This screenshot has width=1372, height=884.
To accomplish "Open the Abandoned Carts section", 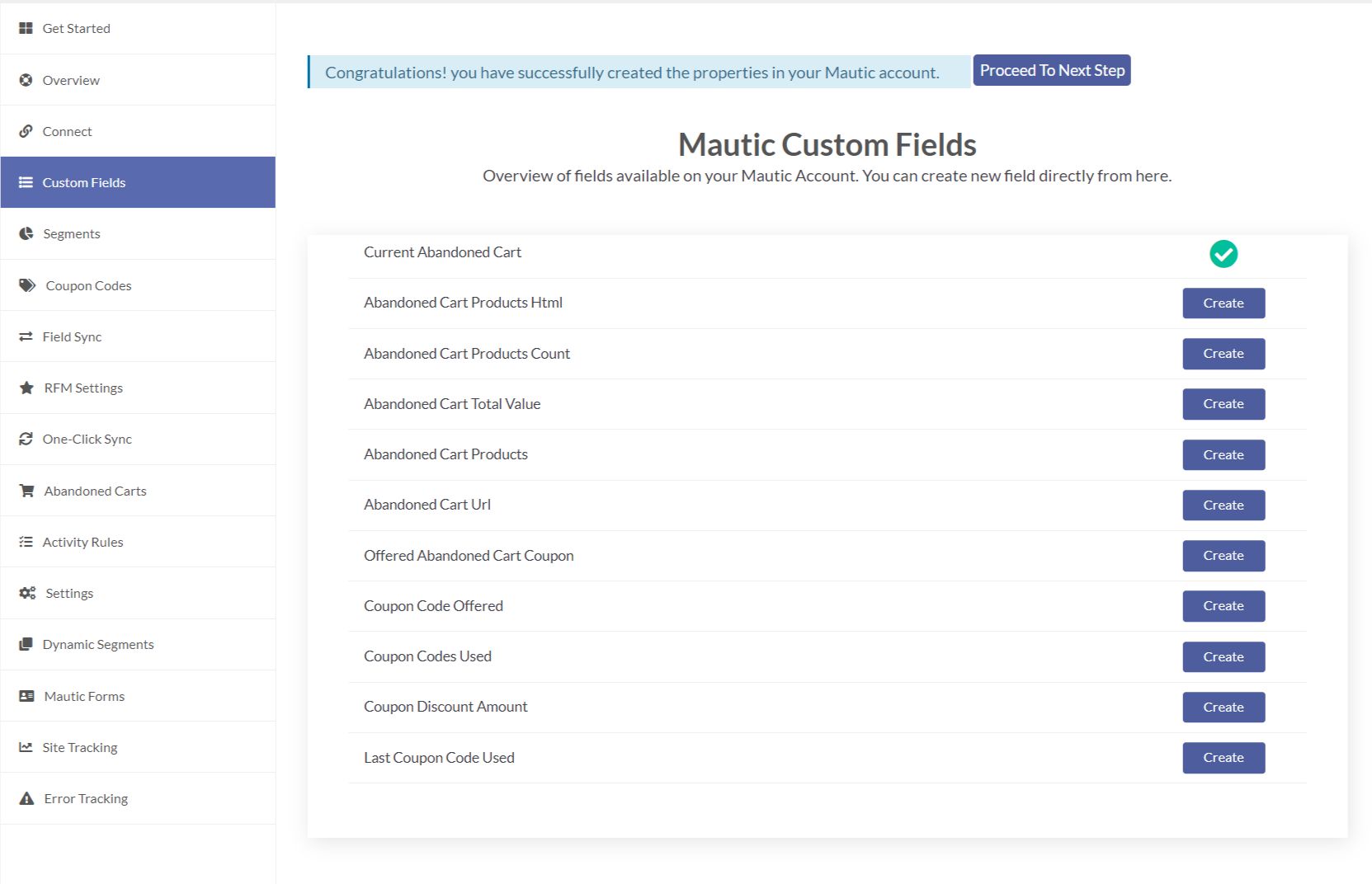I will 138,491.
